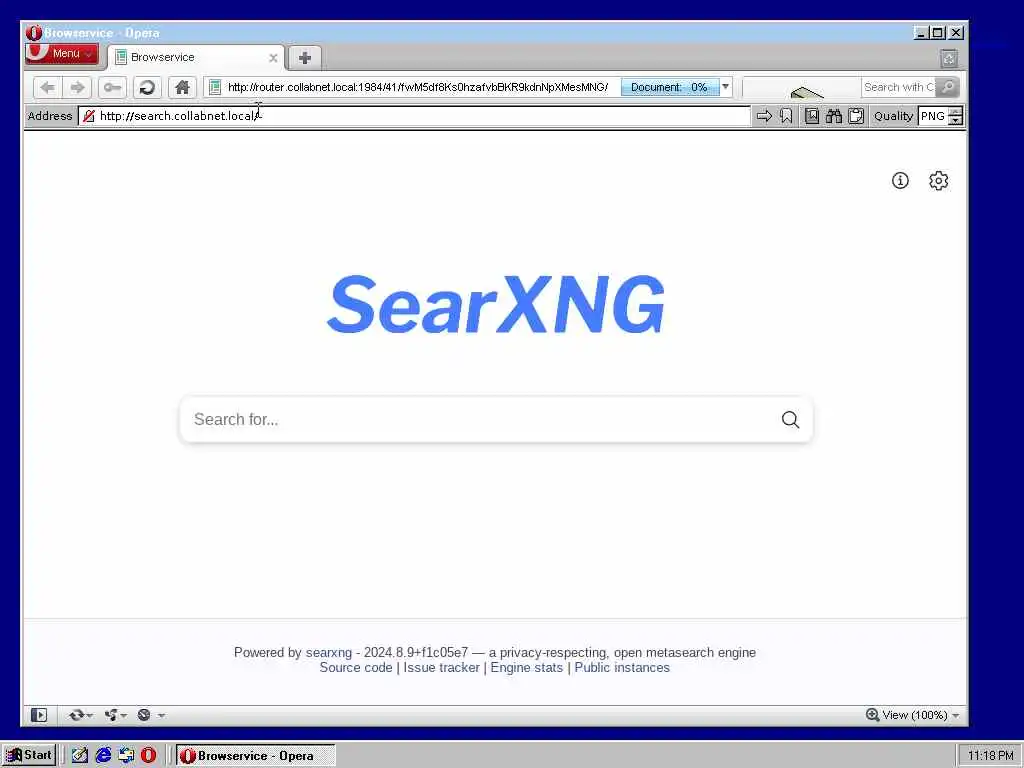
Task: Click the Quality PNG stepper arrows
Action: coord(955,116)
